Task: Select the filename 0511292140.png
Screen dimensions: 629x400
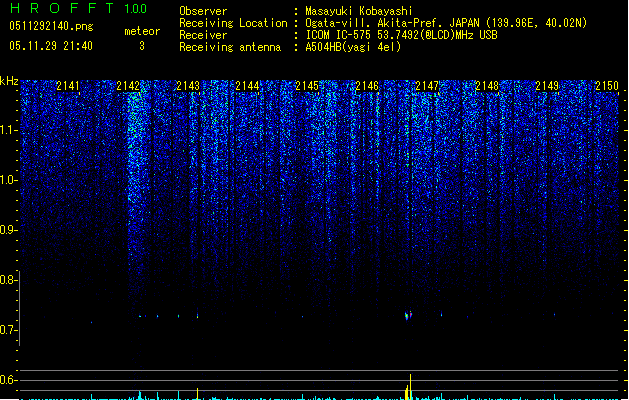Action: click(51, 26)
